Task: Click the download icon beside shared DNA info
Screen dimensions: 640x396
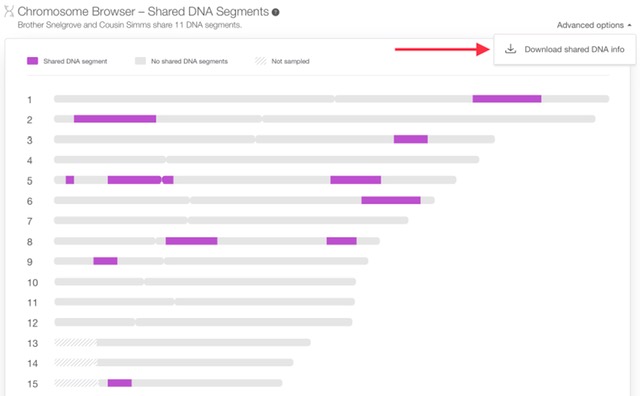Action: [510, 49]
